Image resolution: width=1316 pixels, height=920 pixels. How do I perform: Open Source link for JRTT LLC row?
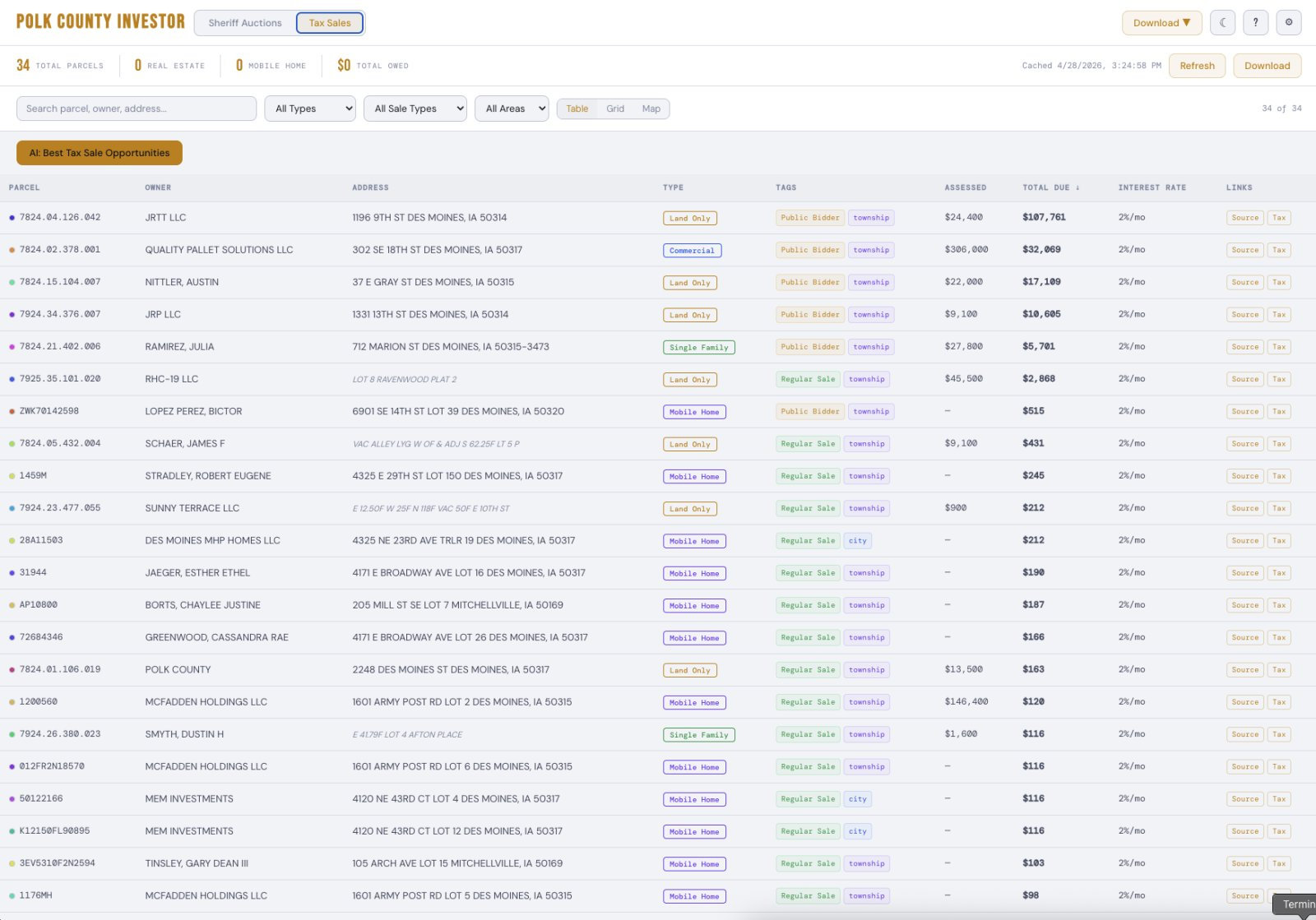click(1244, 218)
